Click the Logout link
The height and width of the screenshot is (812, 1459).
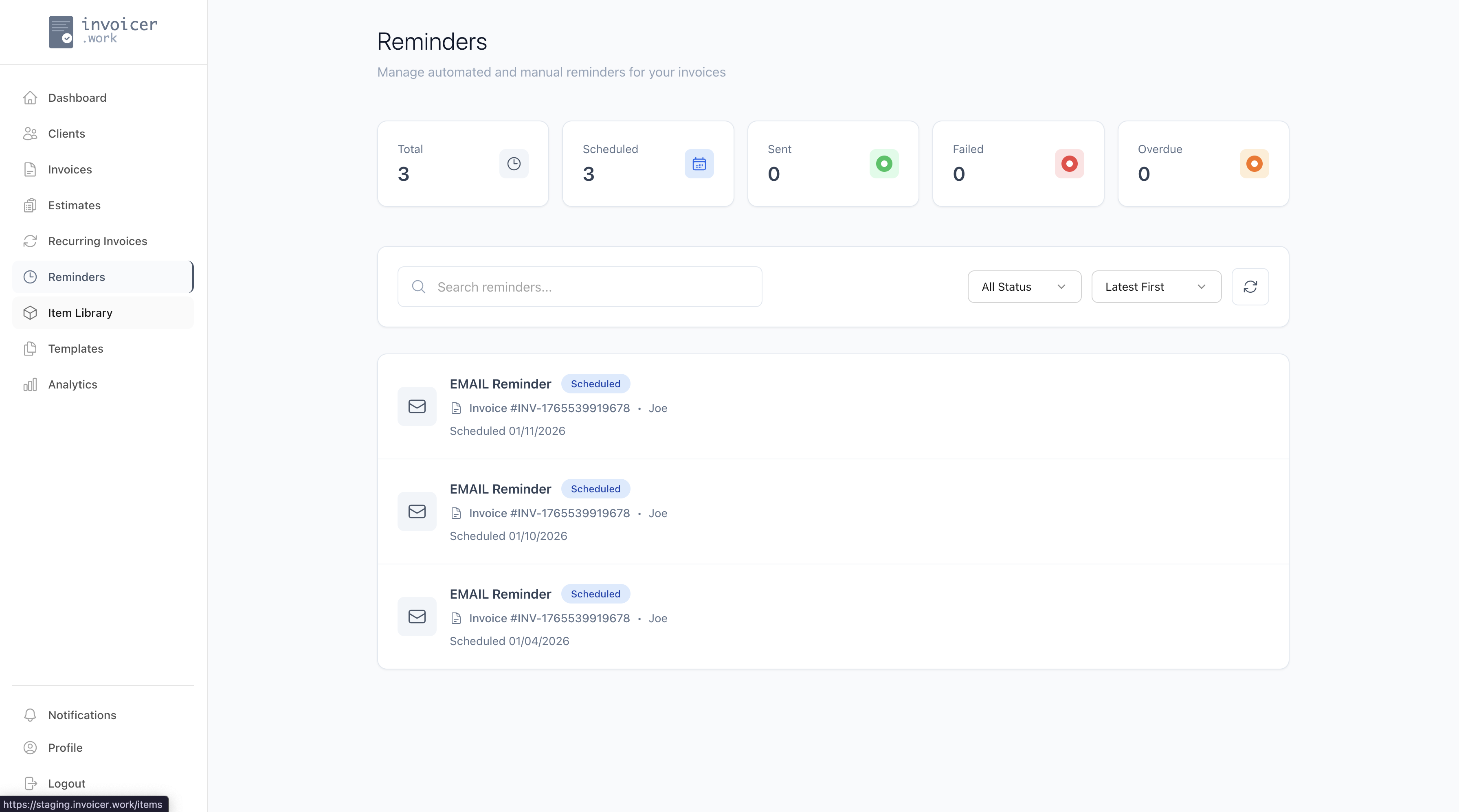click(x=67, y=783)
